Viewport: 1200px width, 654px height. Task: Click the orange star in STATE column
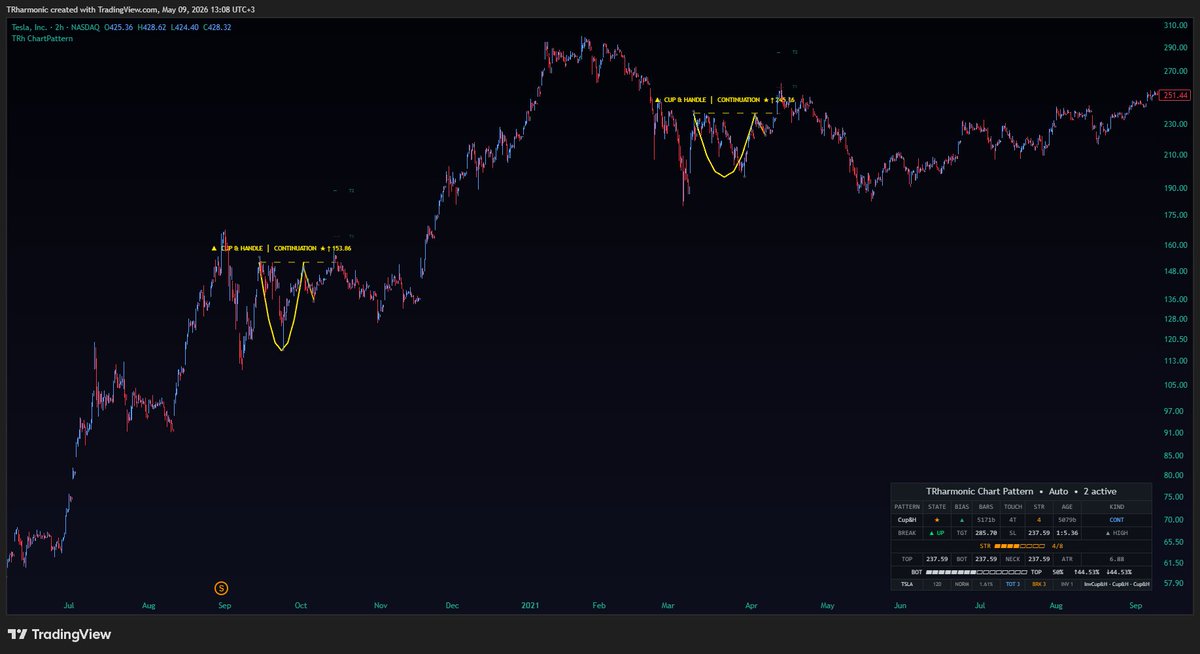pos(937,520)
